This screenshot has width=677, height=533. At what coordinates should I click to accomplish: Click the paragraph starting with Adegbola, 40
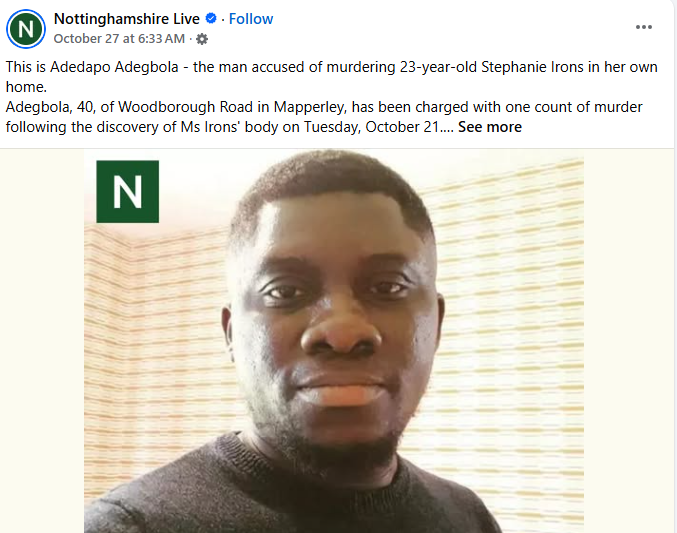coord(300,107)
